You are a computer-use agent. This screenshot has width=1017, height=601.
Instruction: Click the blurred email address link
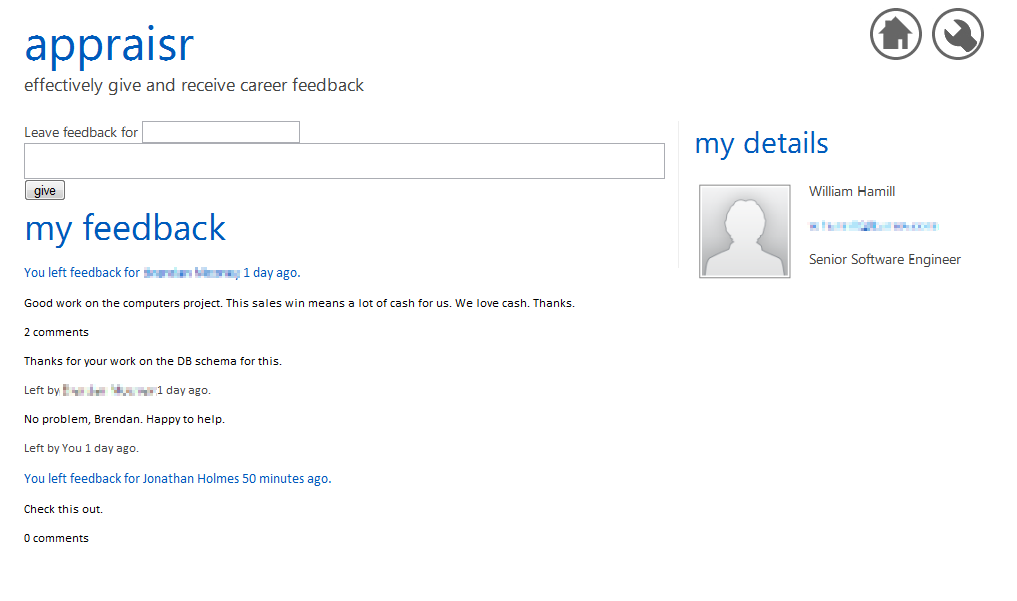873,226
